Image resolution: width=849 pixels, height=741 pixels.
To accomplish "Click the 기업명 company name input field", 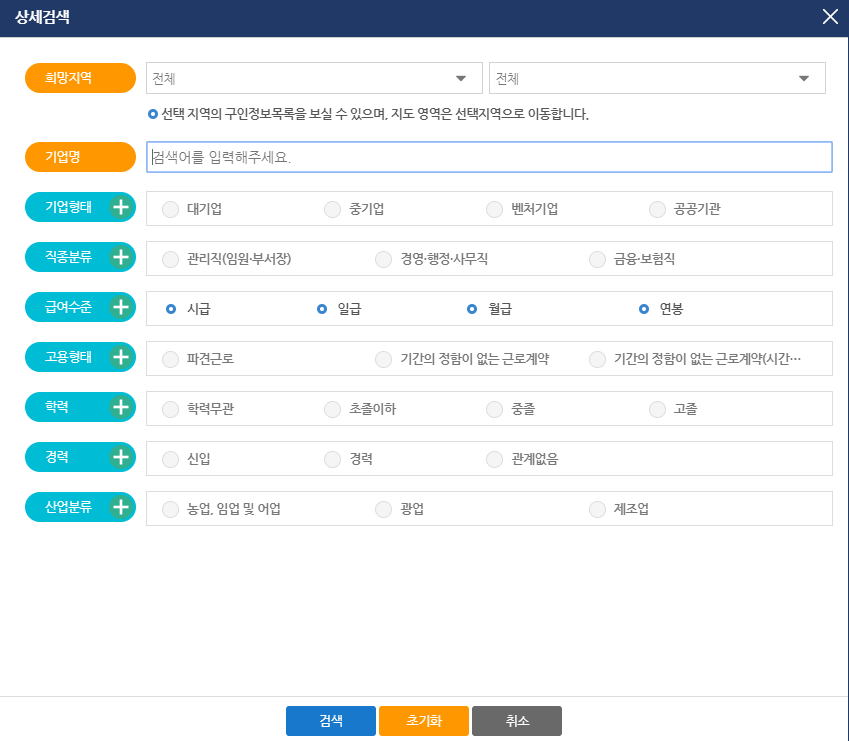I will pyautogui.click(x=490, y=157).
